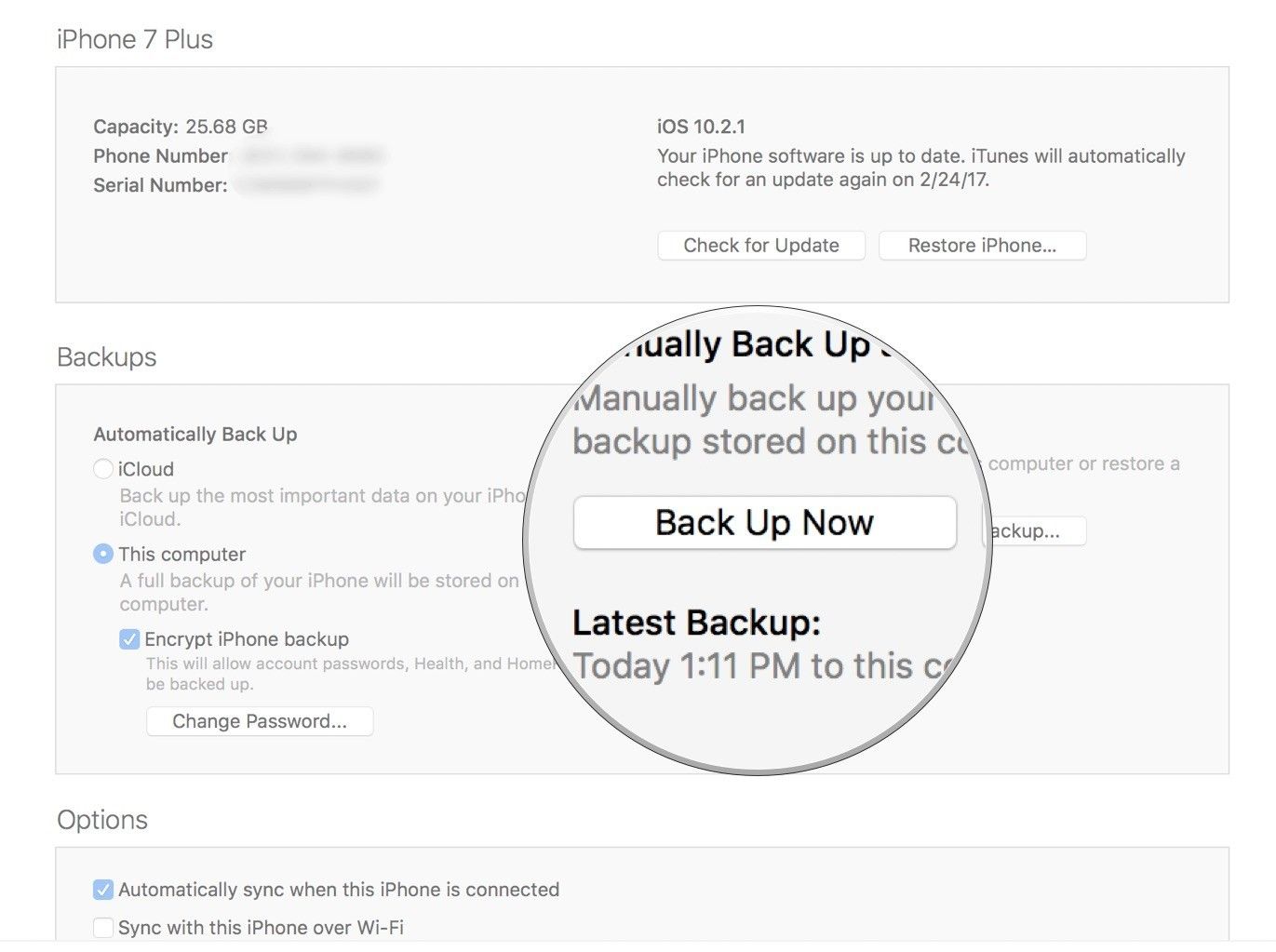
Task: Click the iOS 10.2.1 version text
Action: (701, 127)
